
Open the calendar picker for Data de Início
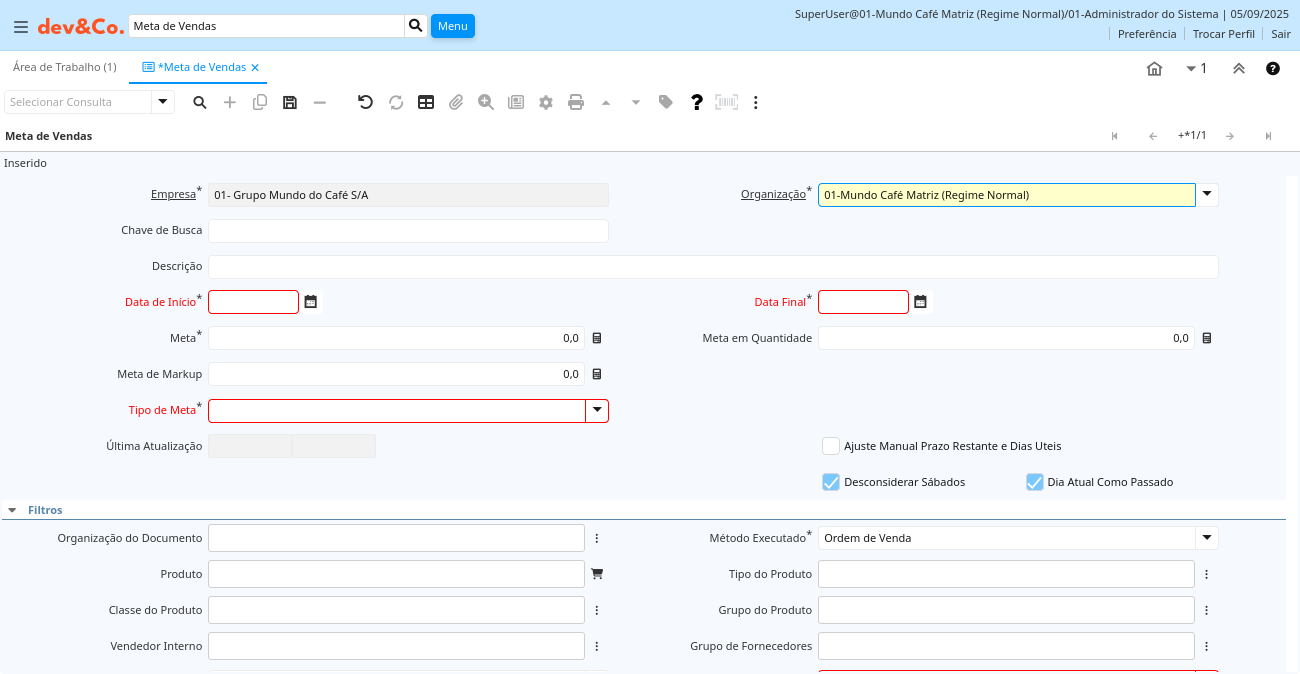(x=311, y=302)
